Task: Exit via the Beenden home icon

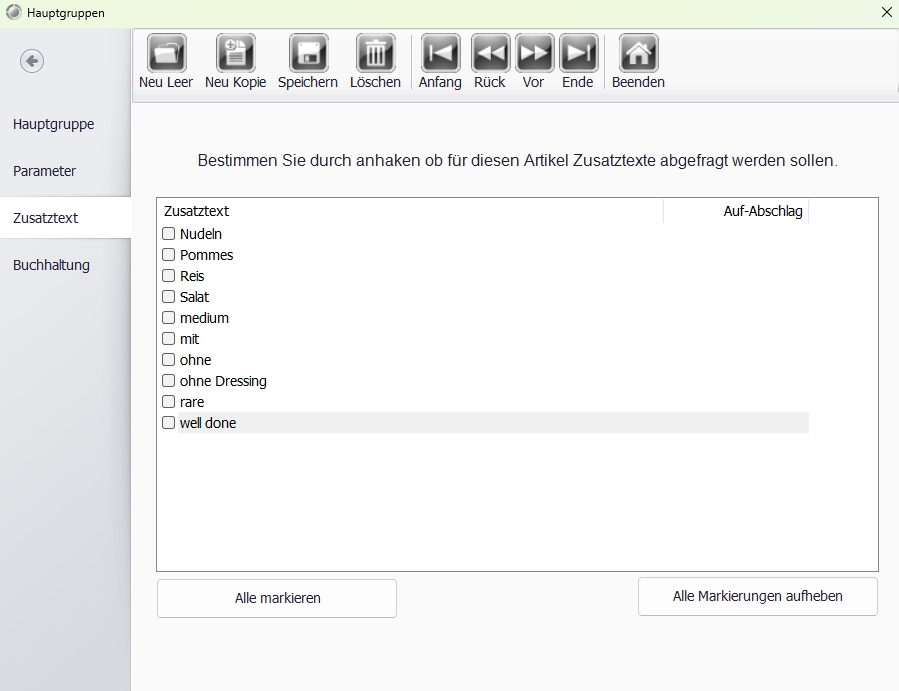Action: pos(639,53)
